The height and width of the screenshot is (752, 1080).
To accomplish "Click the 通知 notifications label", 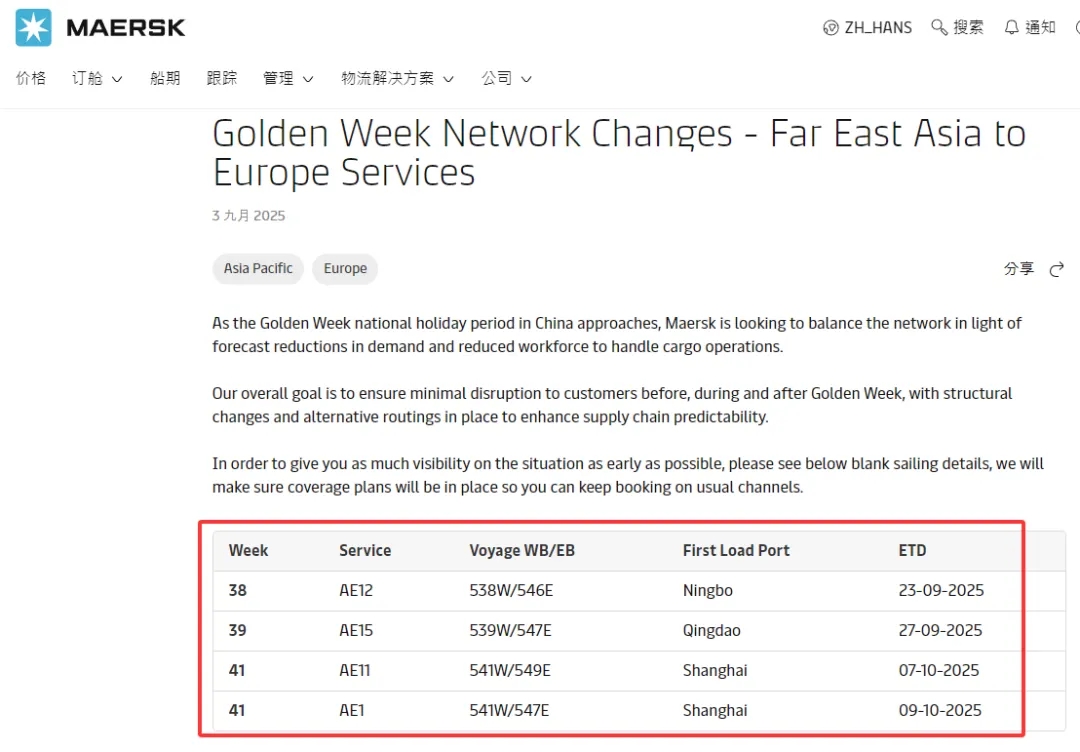I will (1040, 28).
